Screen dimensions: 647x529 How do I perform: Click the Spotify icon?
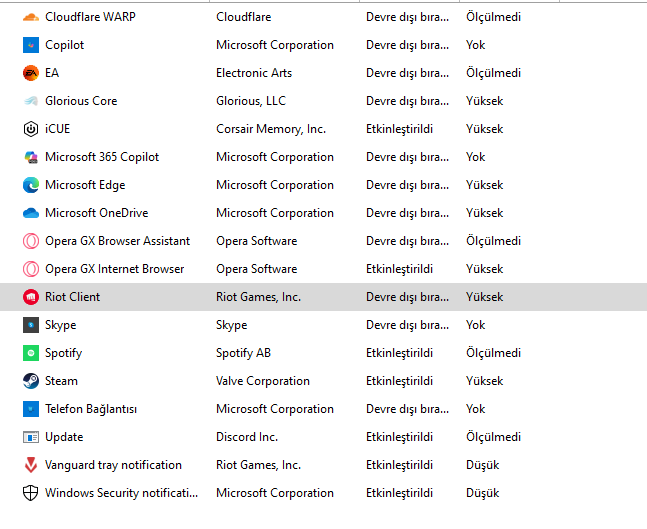pyautogui.click(x=30, y=353)
